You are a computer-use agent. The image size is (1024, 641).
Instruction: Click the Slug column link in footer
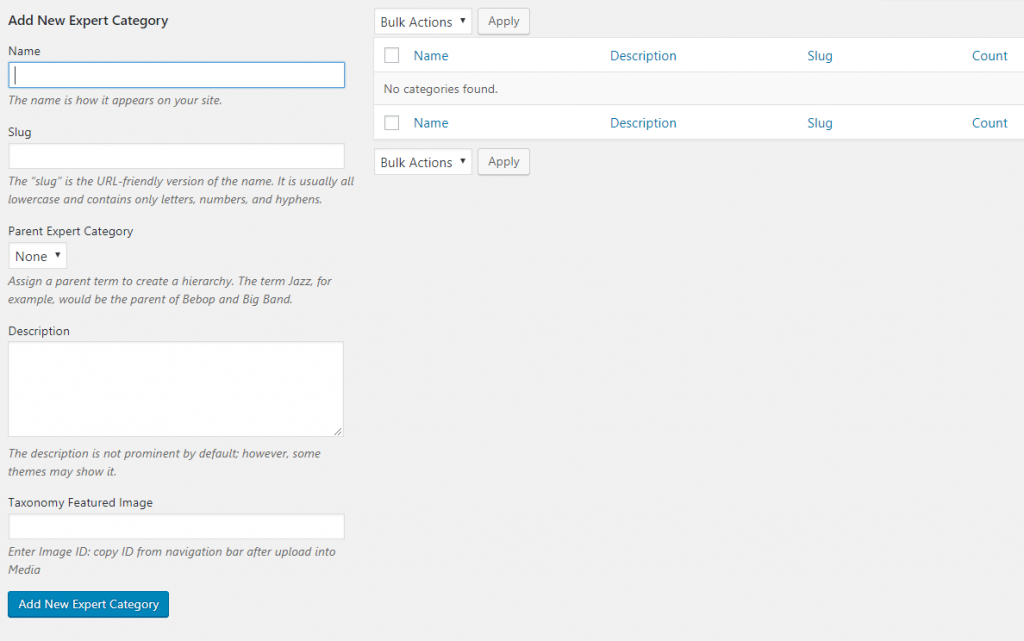click(820, 123)
